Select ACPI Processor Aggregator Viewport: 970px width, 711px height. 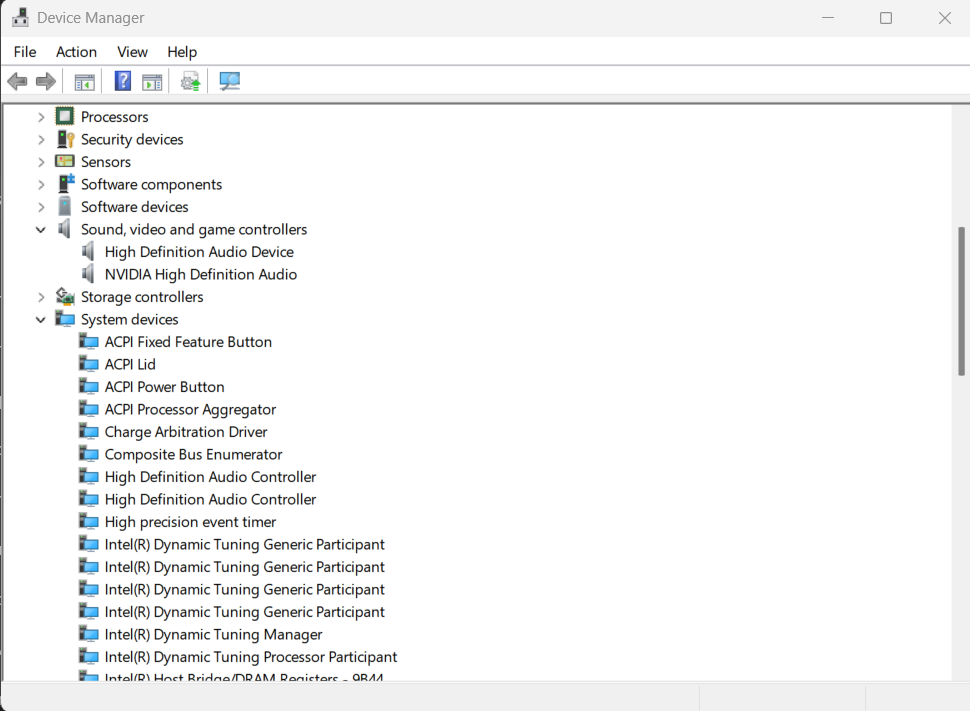[x=190, y=409]
